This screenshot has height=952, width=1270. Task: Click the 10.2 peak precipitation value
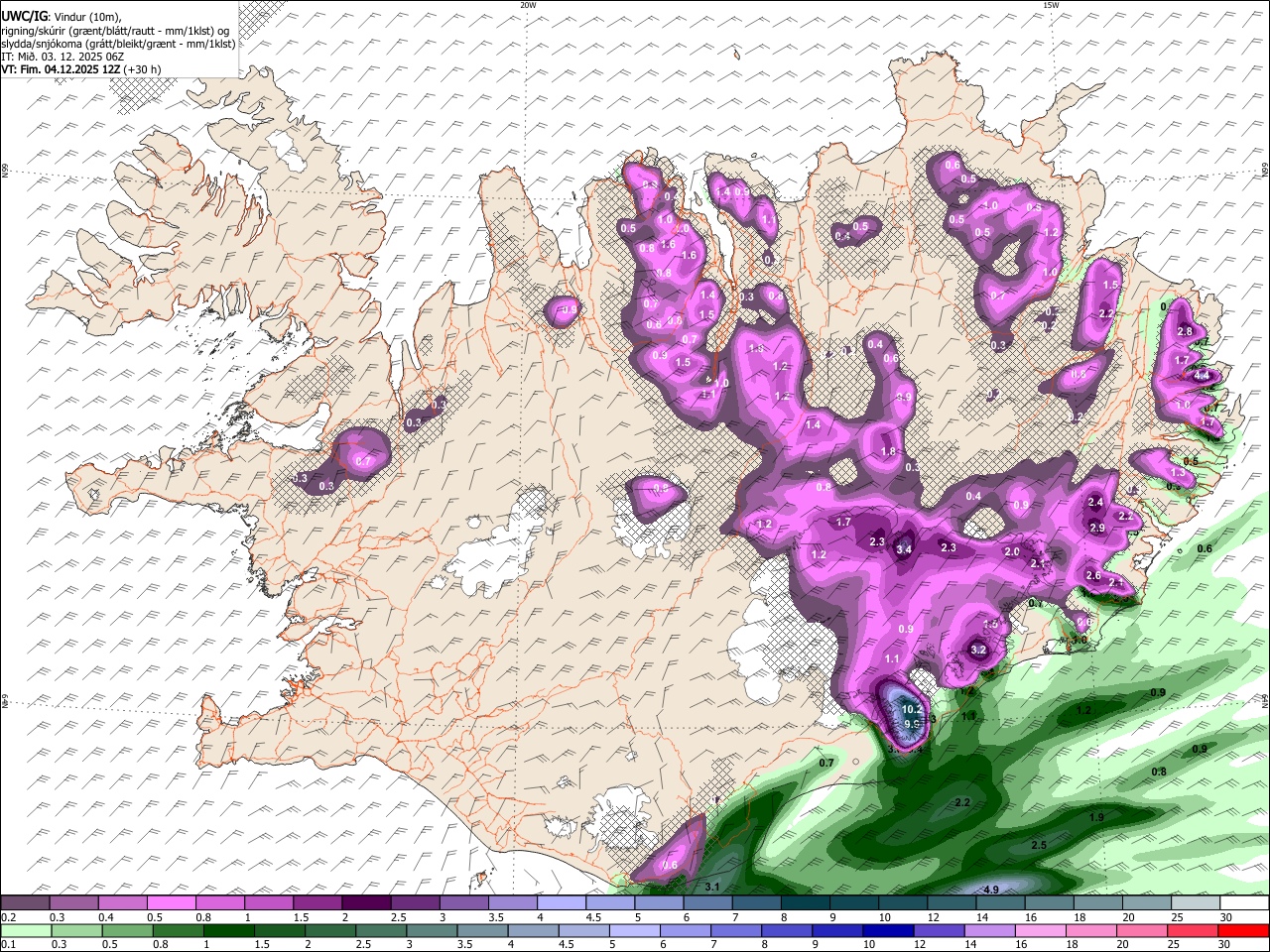coord(913,710)
